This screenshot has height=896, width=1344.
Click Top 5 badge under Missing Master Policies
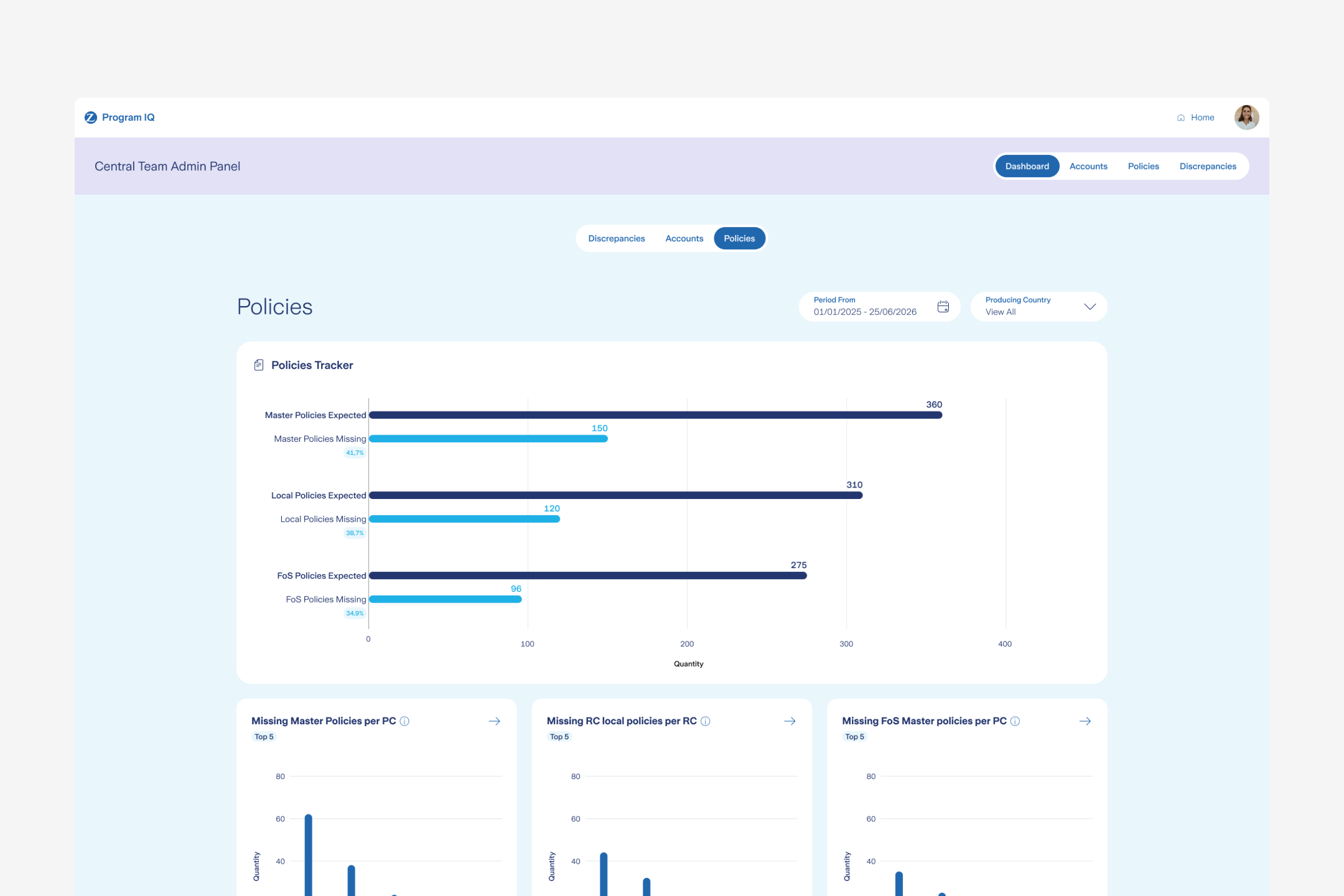point(264,737)
